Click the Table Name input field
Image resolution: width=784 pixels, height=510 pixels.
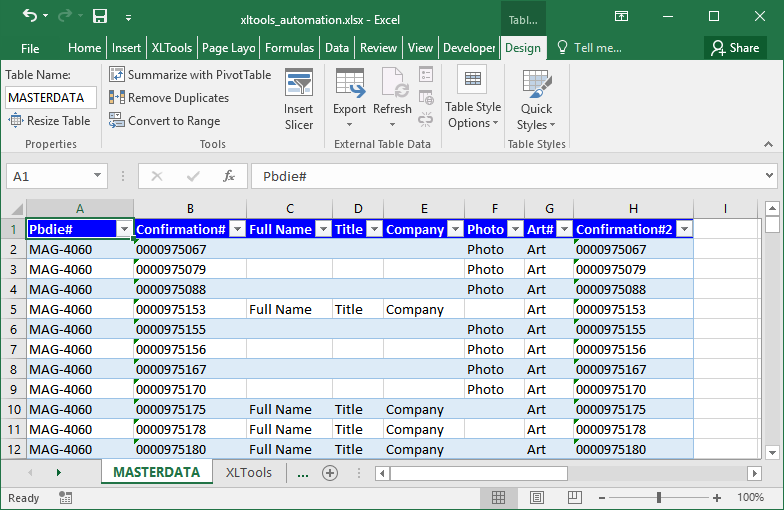[x=51, y=98]
